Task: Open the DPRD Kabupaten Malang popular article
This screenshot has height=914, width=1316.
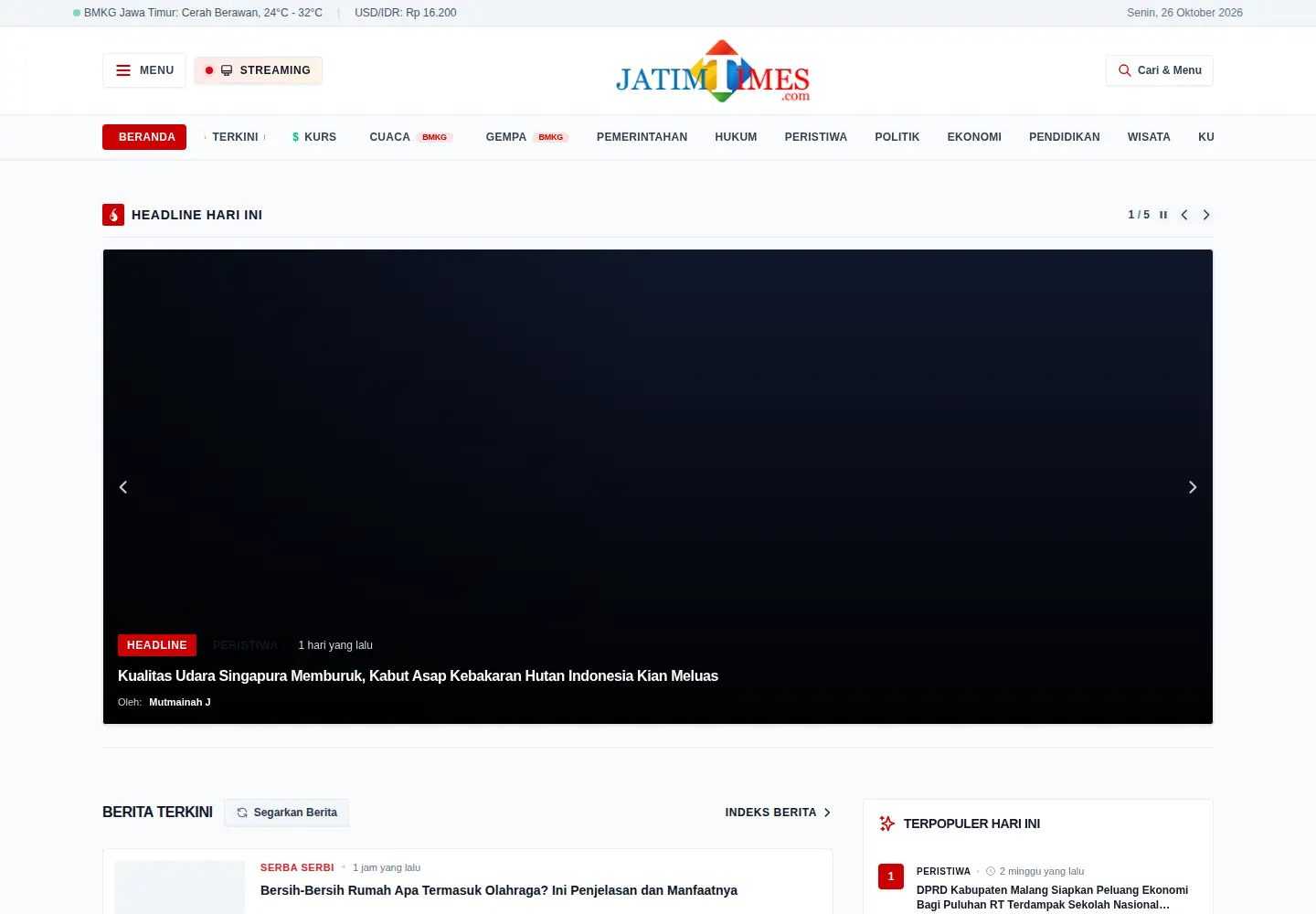Action: point(1053,898)
